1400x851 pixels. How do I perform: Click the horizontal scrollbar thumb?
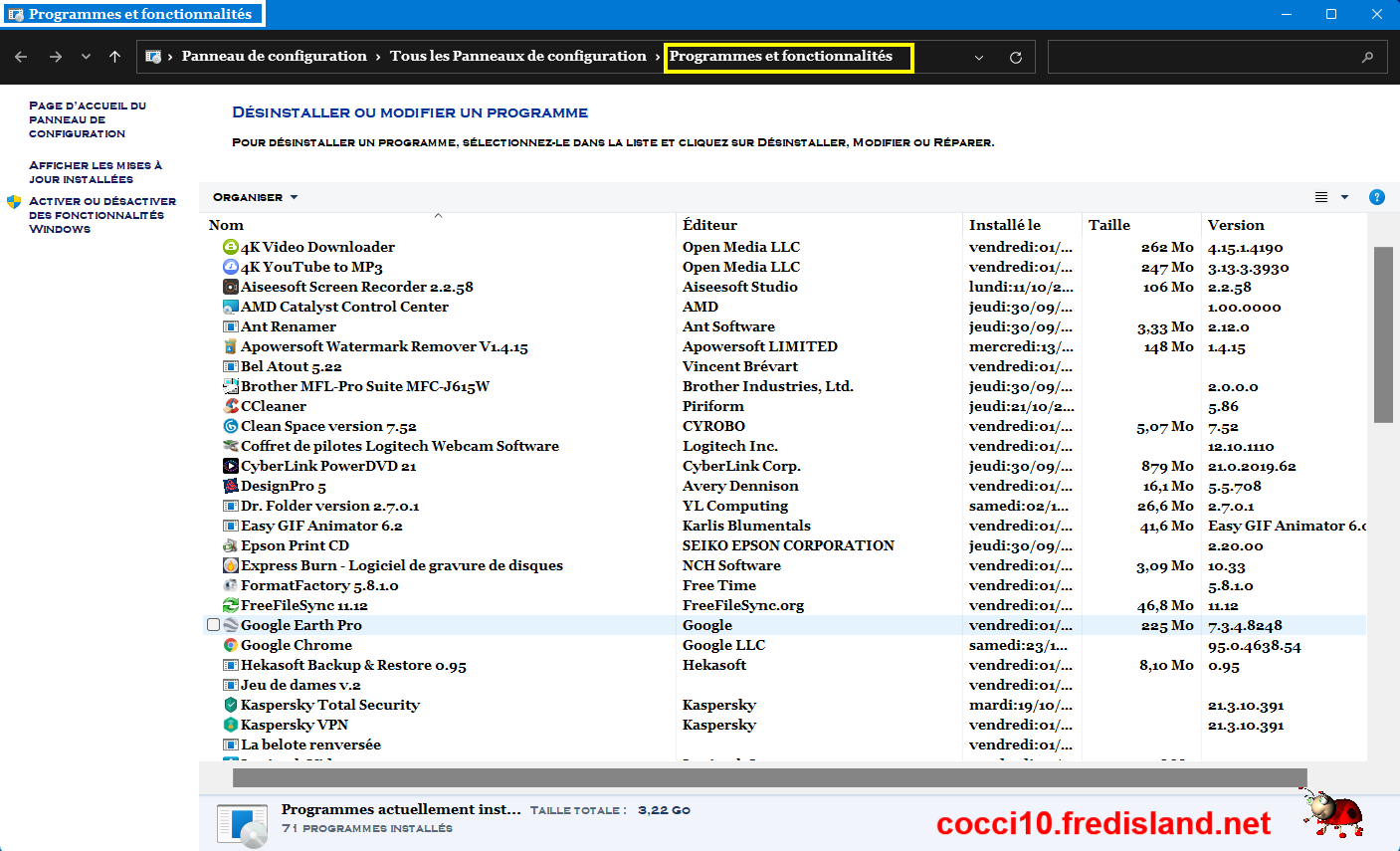(769, 777)
